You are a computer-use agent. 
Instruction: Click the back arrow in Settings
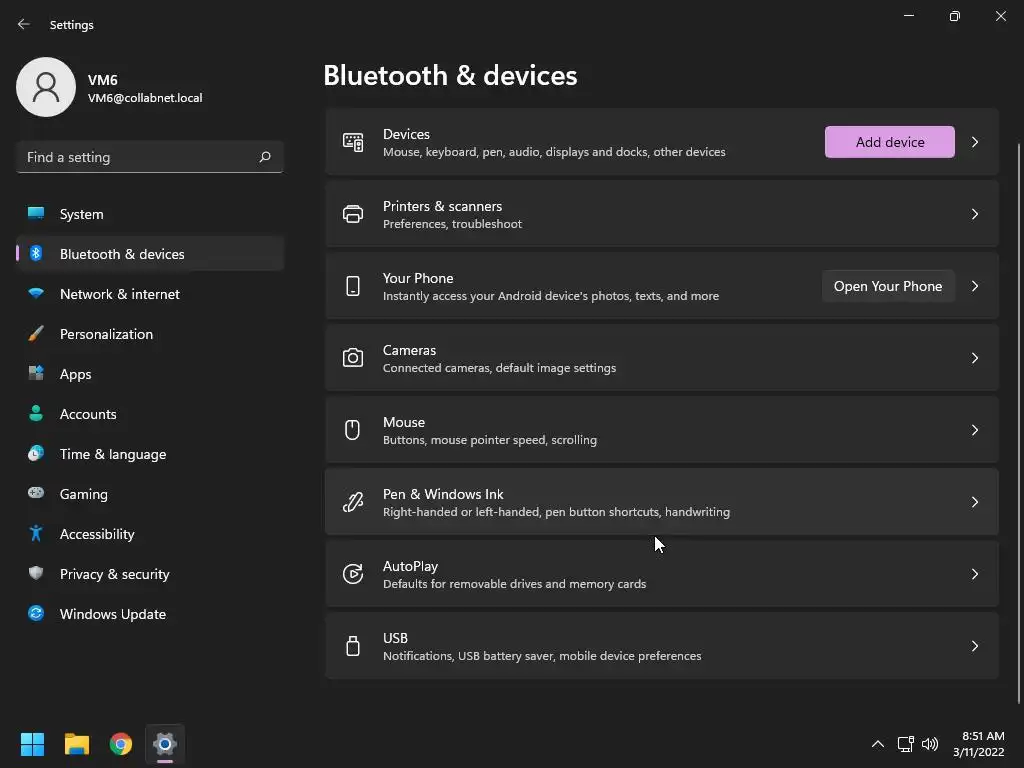(x=24, y=24)
